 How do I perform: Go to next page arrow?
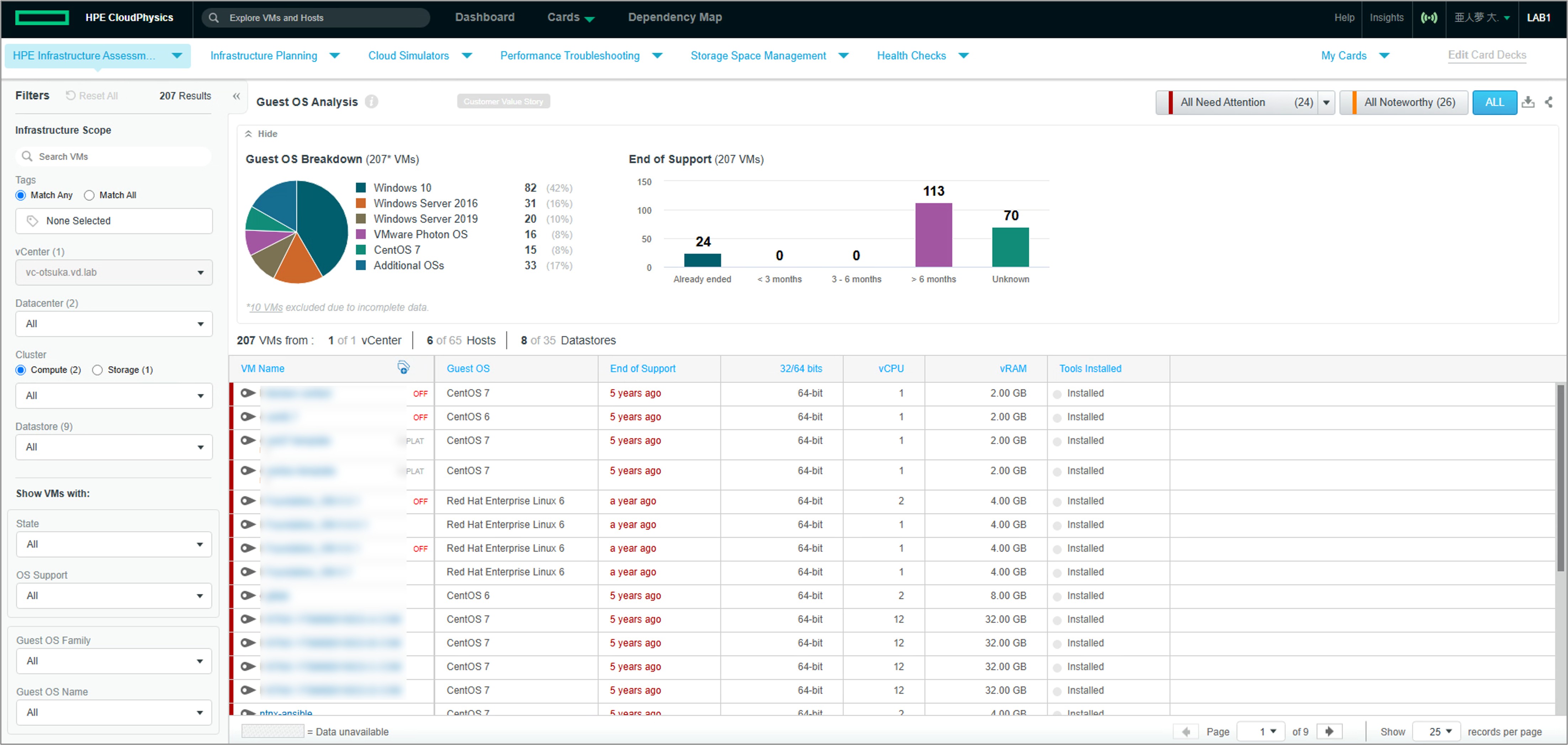(1329, 731)
